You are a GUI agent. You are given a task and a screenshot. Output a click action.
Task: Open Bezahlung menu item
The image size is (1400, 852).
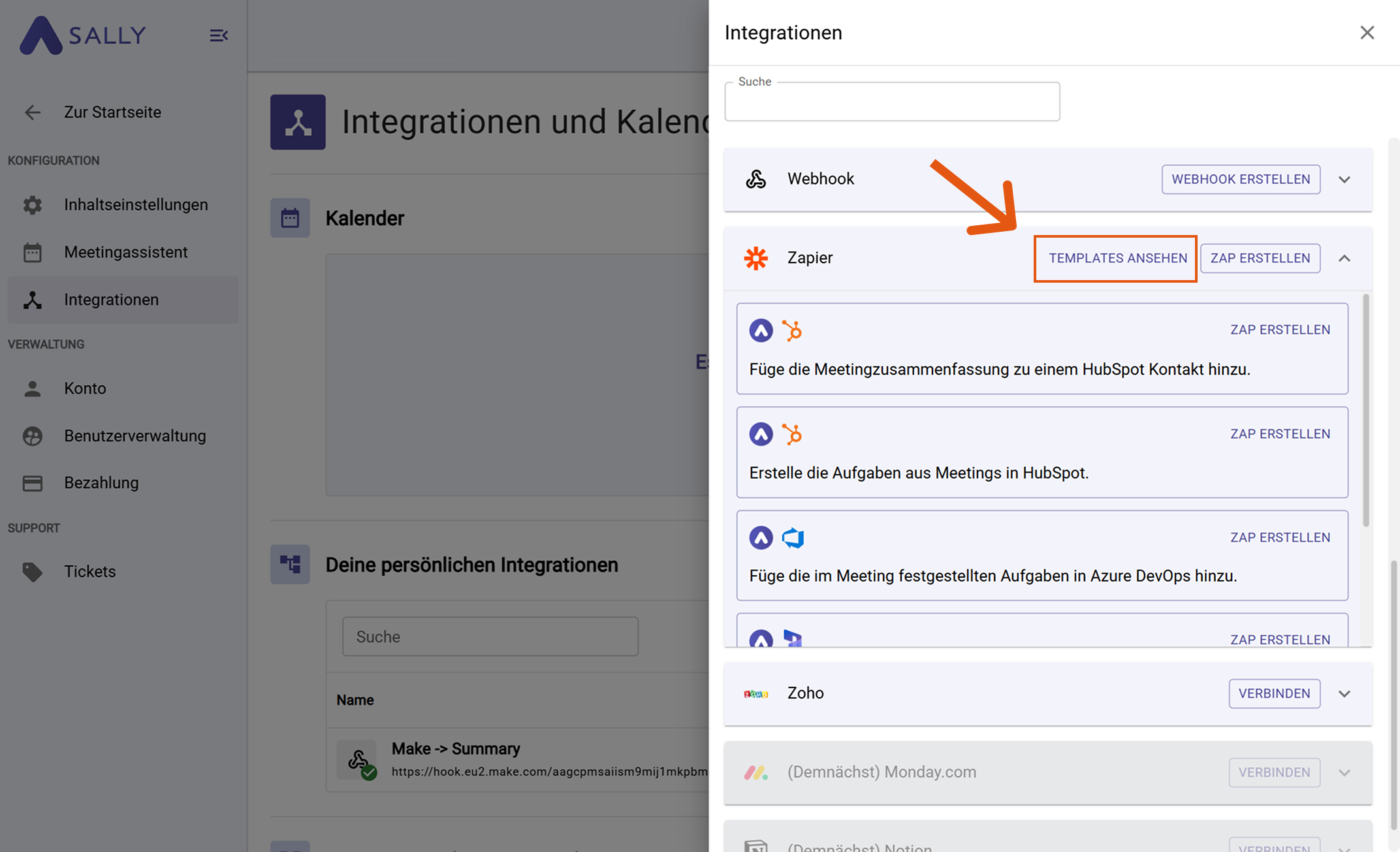click(x=123, y=483)
